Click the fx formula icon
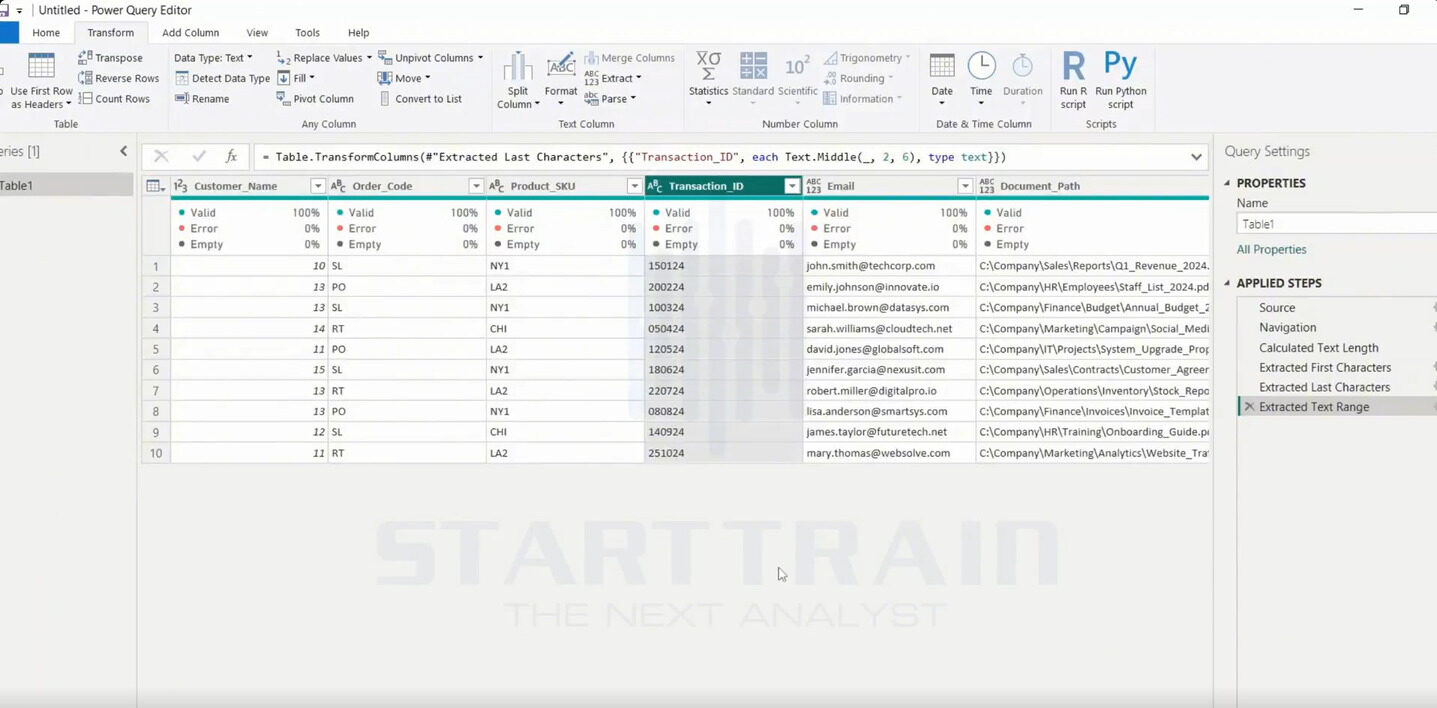 (231, 157)
